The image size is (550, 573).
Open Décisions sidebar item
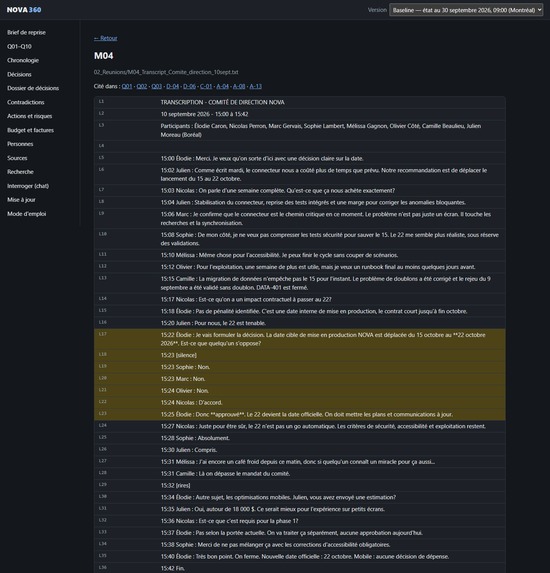click(x=19, y=74)
